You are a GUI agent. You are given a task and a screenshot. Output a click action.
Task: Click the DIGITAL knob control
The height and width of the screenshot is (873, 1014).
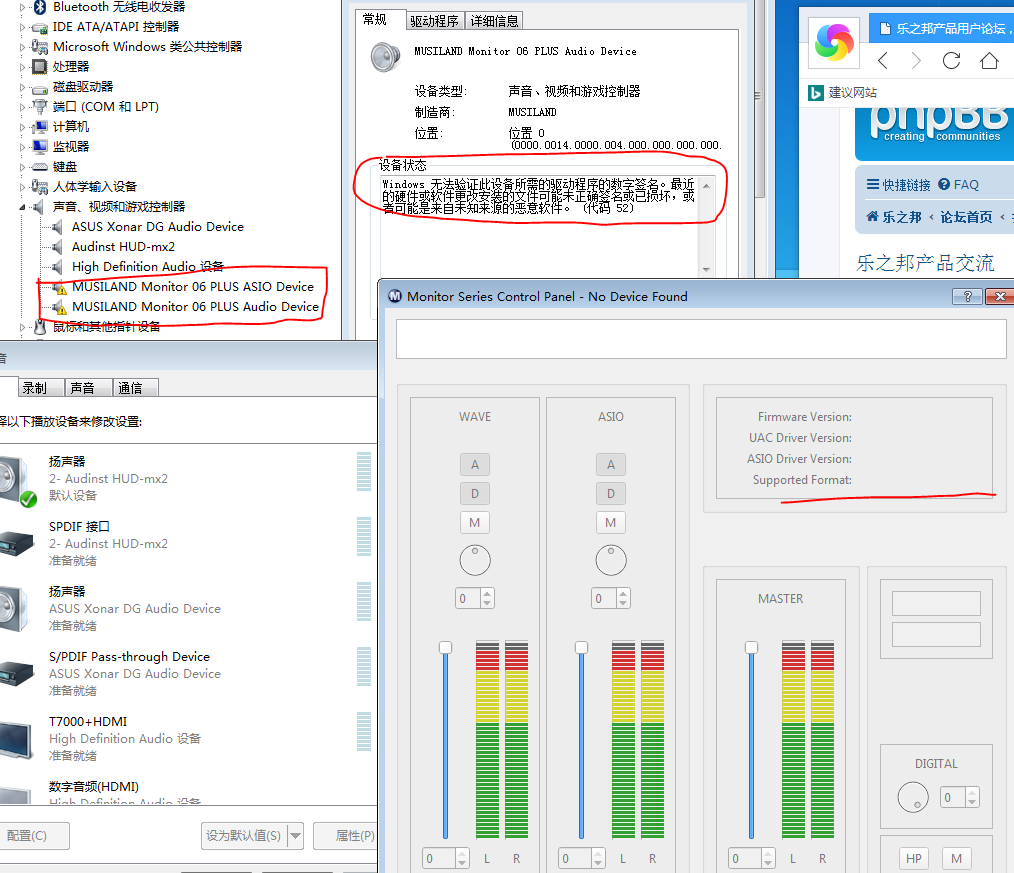click(913, 797)
